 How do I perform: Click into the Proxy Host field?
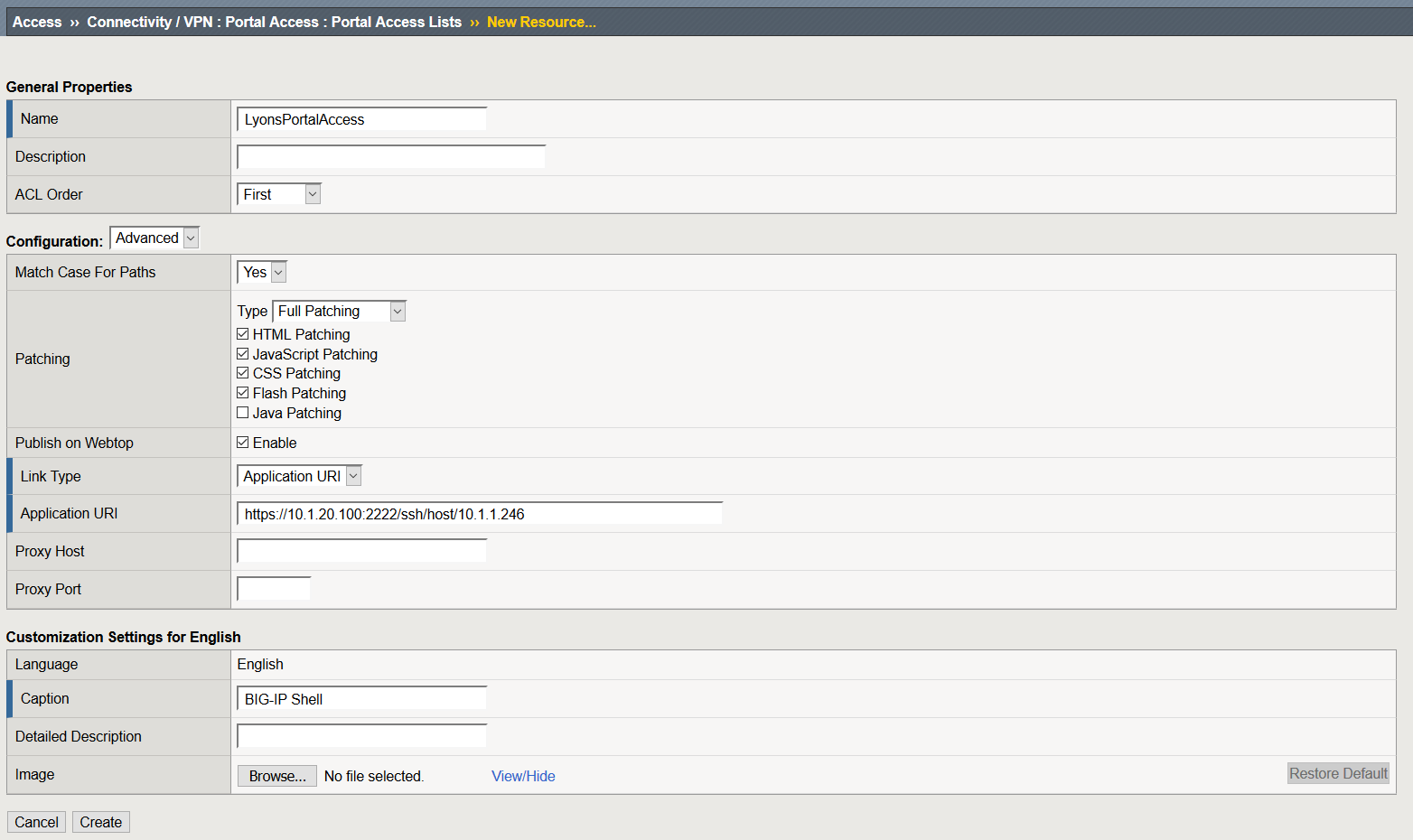click(x=361, y=551)
